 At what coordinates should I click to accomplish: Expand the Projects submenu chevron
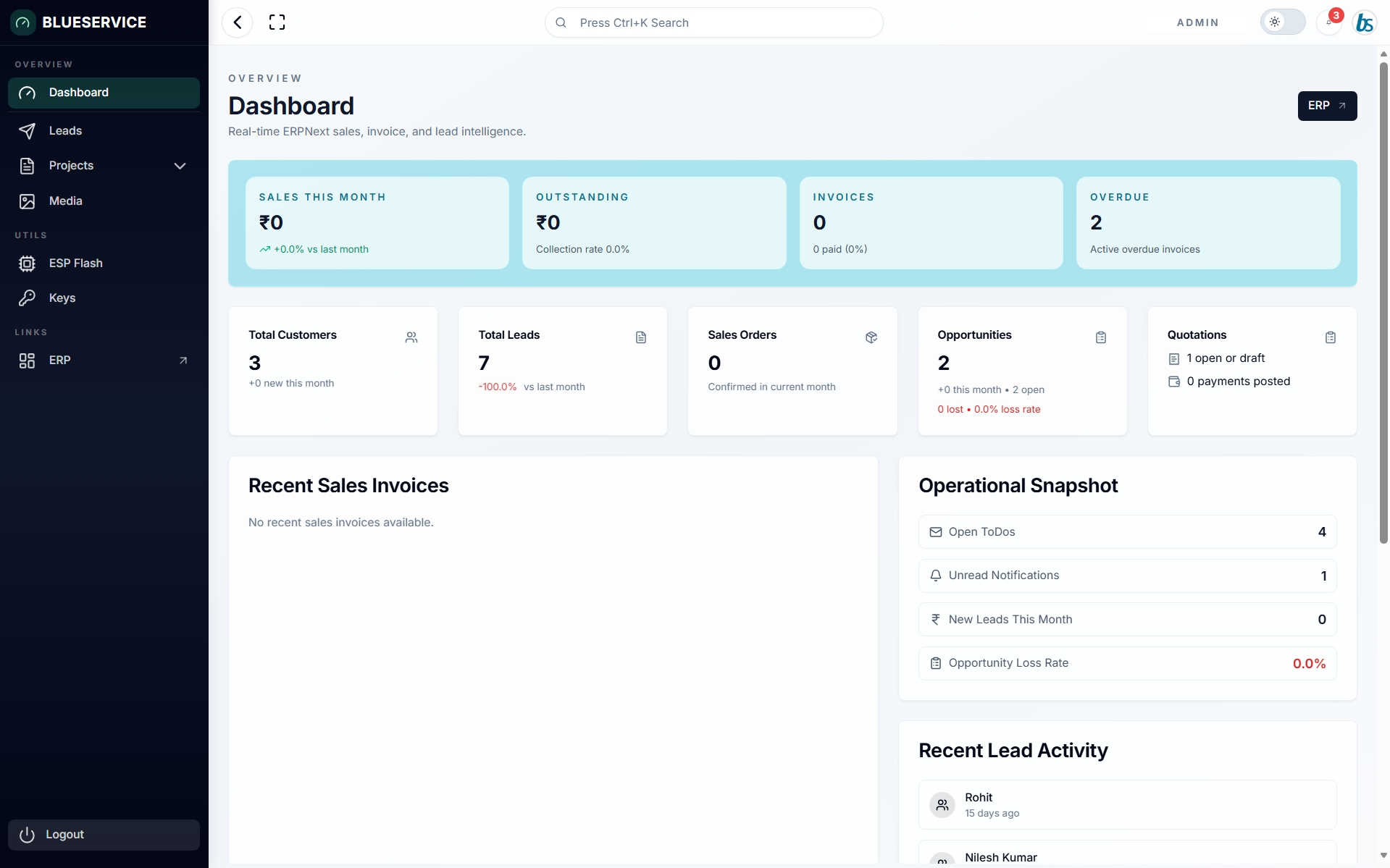tap(180, 166)
